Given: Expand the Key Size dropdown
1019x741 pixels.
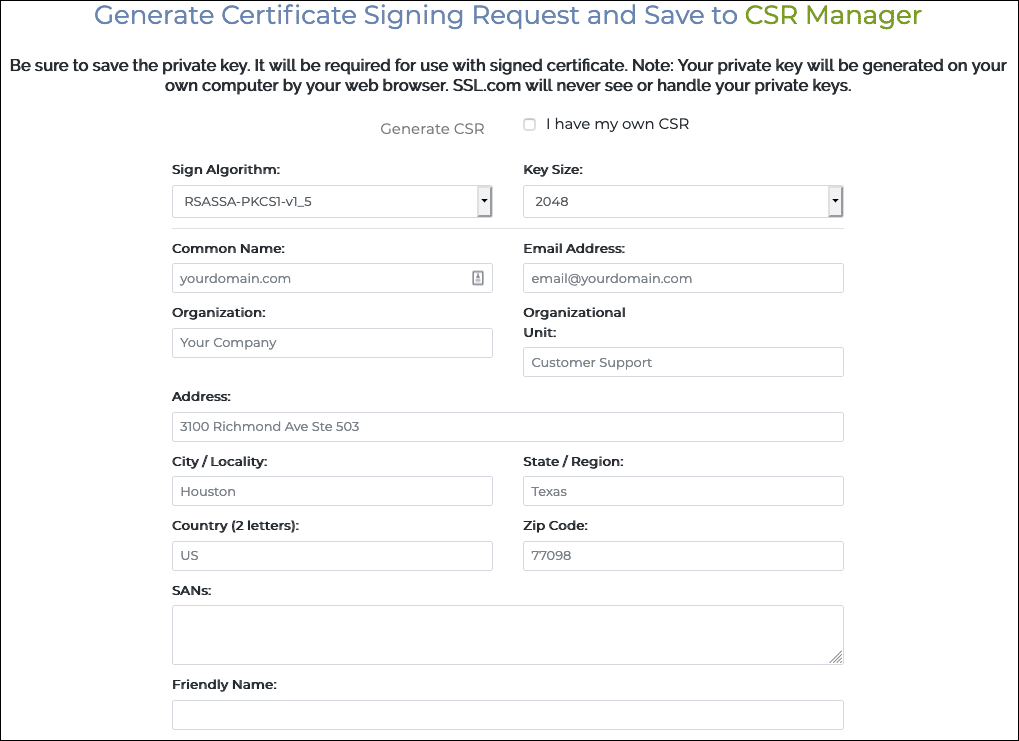Looking at the screenshot, I should click(682, 201).
